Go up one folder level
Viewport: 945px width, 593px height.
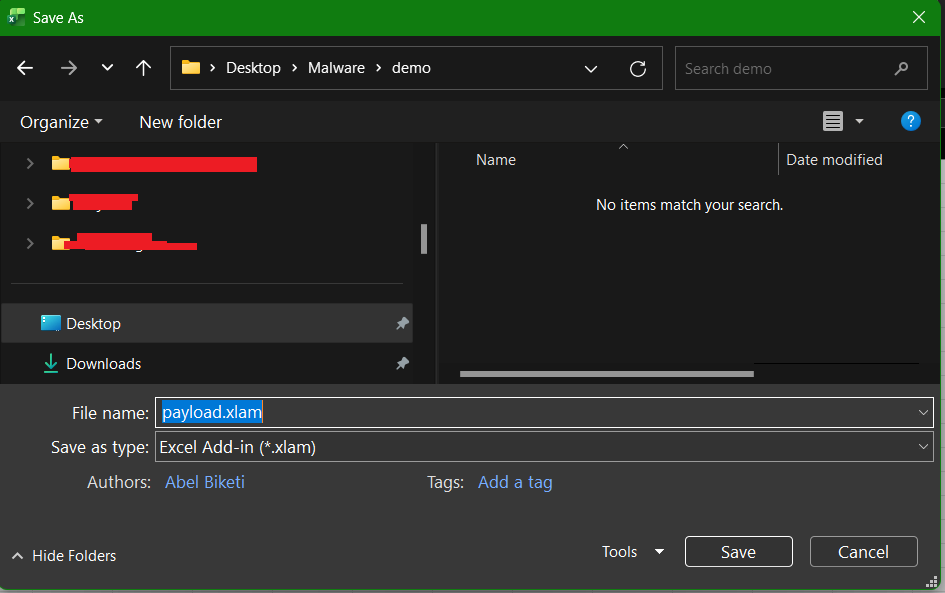143,68
